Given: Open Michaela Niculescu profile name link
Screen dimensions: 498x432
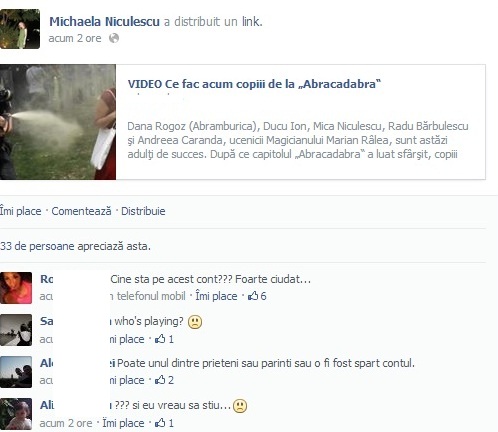Looking at the screenshot, I should tap(104, 22).
